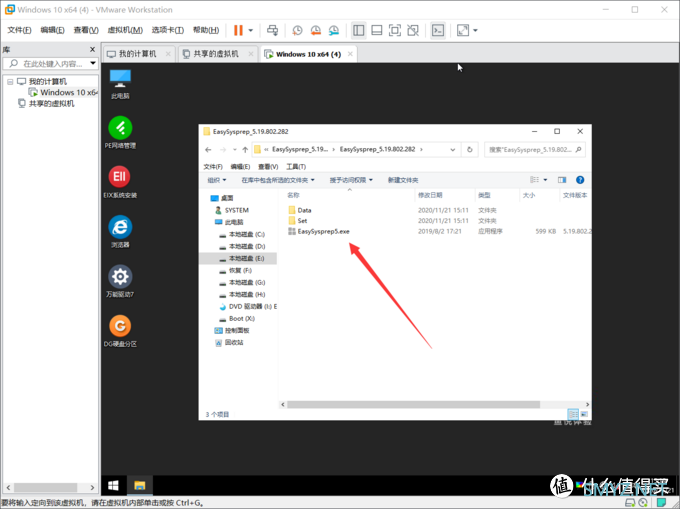This screenshot has height=509, width=680.
Task: Click the 此电脑 desktop icon
Action: (x=120, y=84)
